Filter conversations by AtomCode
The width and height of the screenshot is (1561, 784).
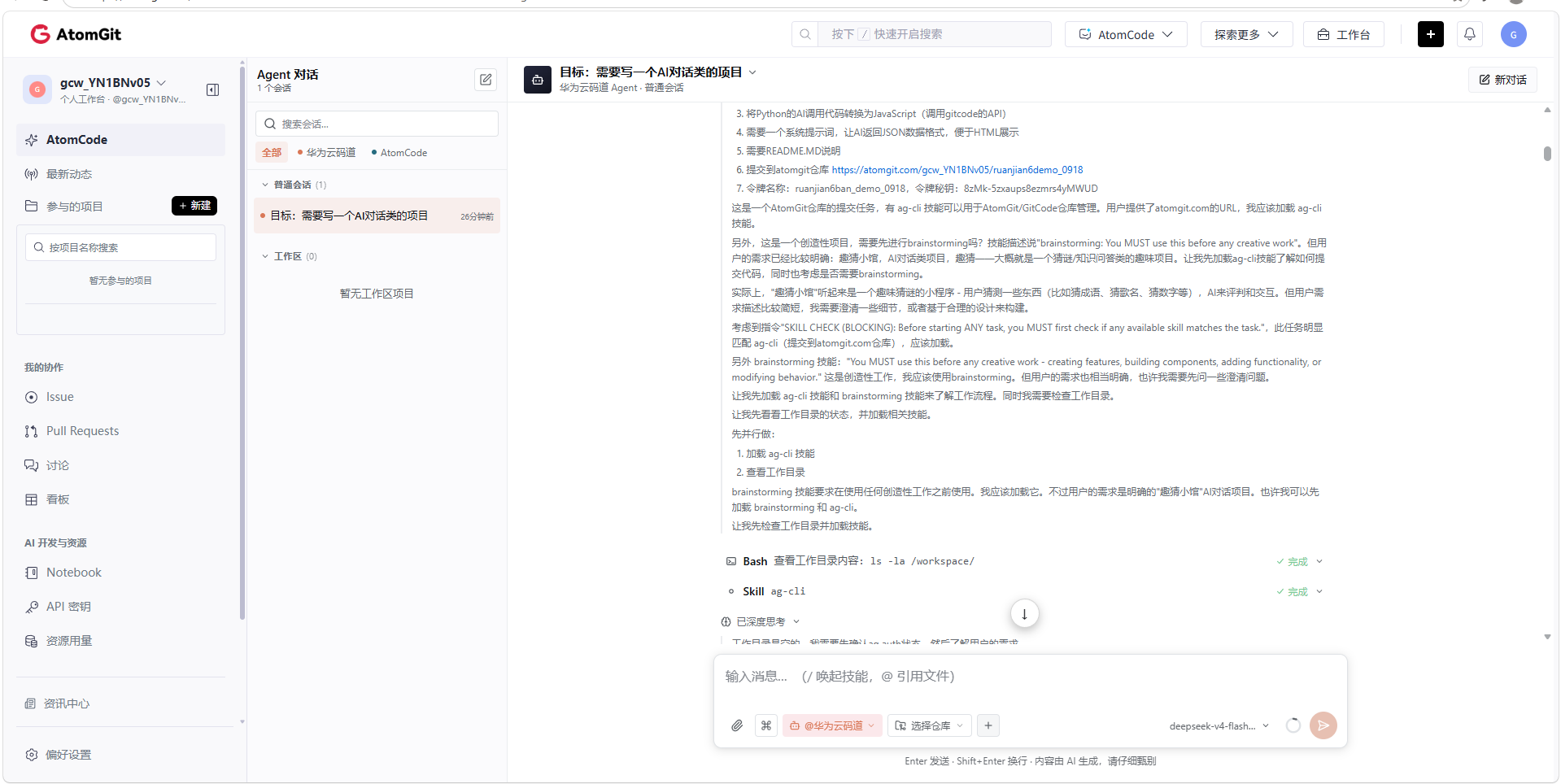(x=399, y=152)
